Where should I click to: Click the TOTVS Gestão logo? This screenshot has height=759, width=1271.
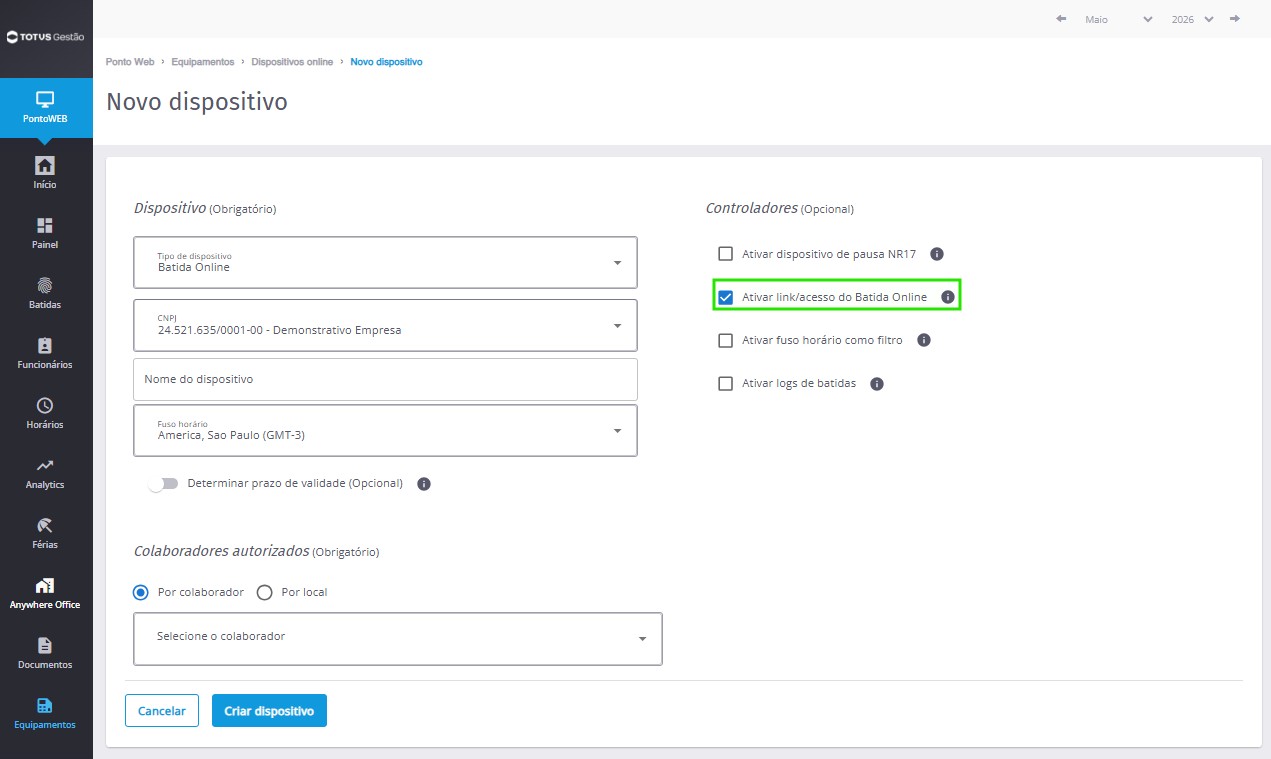[45, 37]
